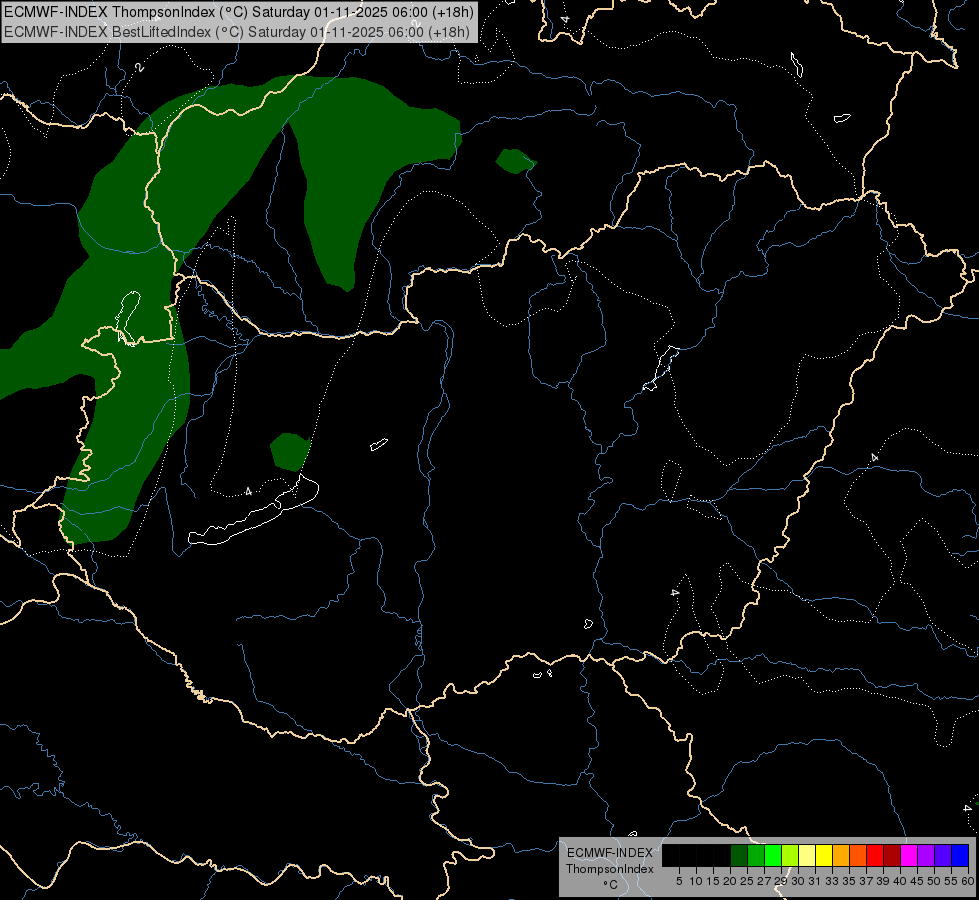Click the BestLiftedIndex title line at top
The height and width of the screenshot is (900, 979).
point(237,31)
